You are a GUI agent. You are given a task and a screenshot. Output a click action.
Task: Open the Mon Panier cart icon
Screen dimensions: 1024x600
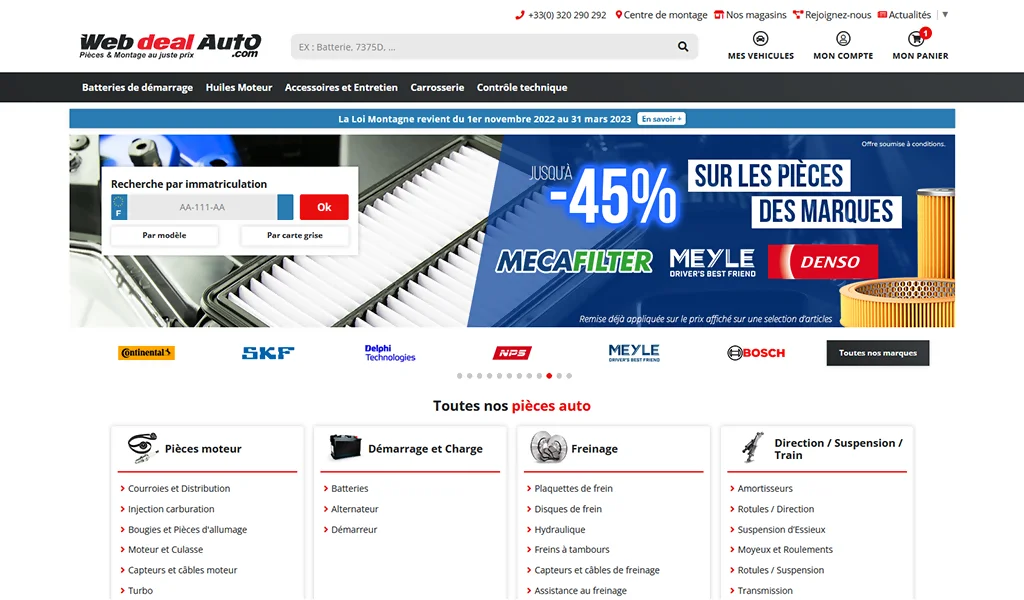pos(916,39)
